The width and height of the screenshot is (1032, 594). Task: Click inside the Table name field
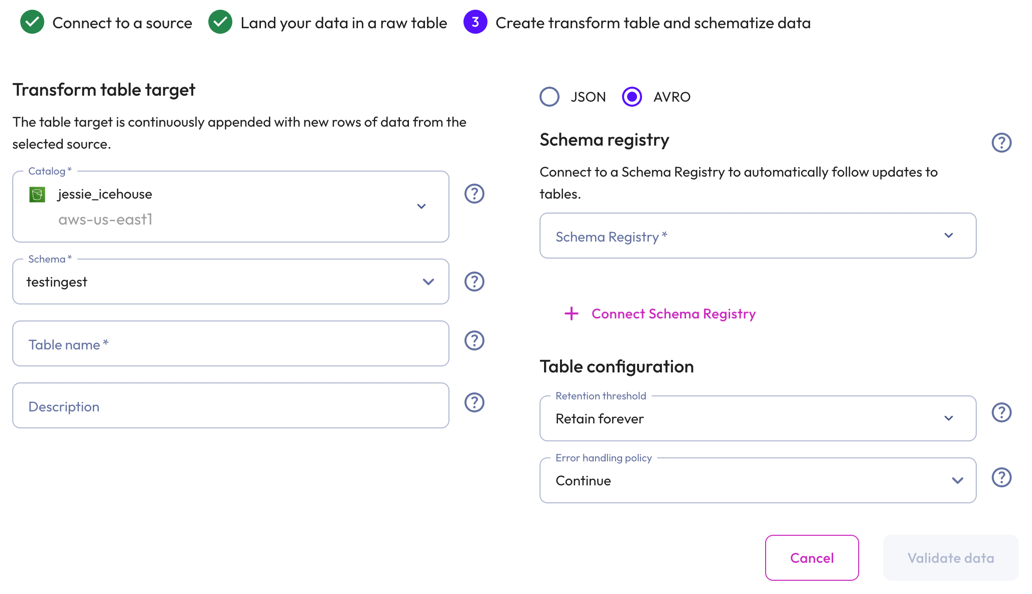[x=230, y=342]
